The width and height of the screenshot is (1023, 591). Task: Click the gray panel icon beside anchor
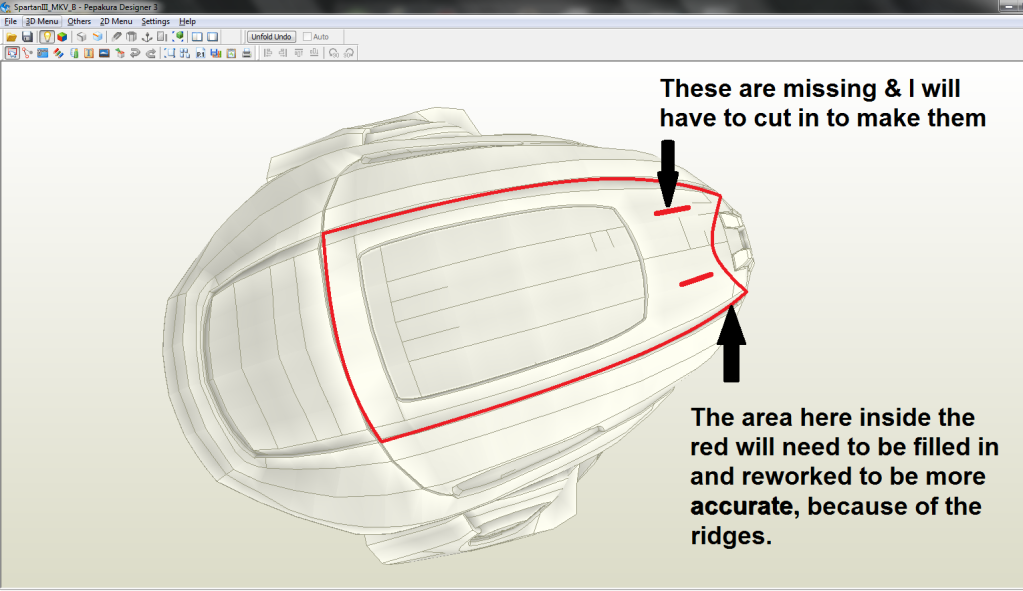(x=162, y=37)
